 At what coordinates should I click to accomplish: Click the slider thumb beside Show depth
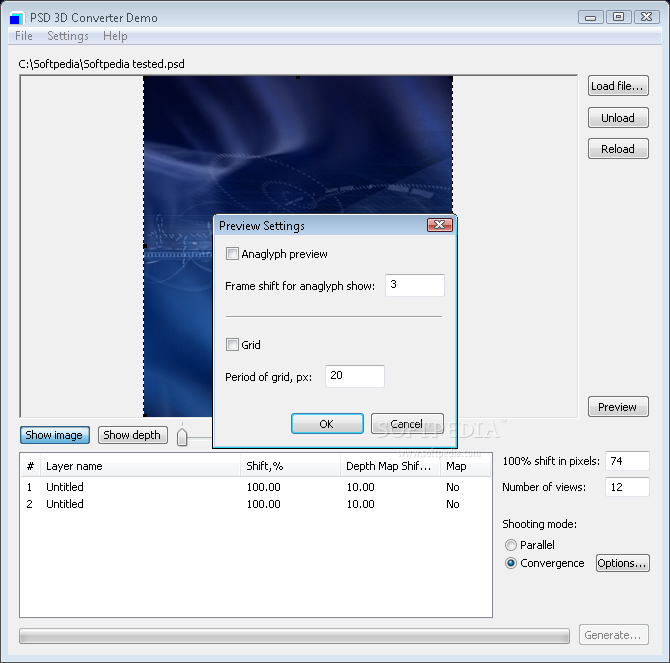click(182, 436)
